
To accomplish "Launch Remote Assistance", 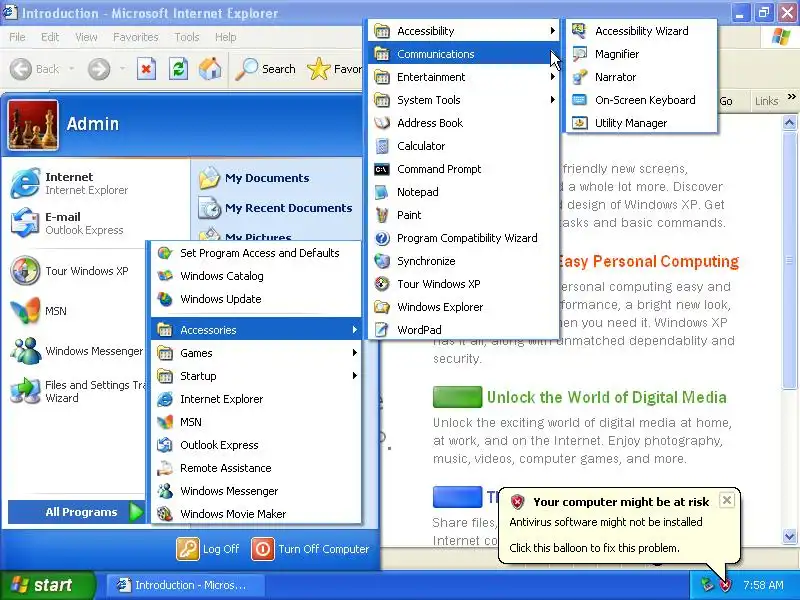I will [256, 468].
